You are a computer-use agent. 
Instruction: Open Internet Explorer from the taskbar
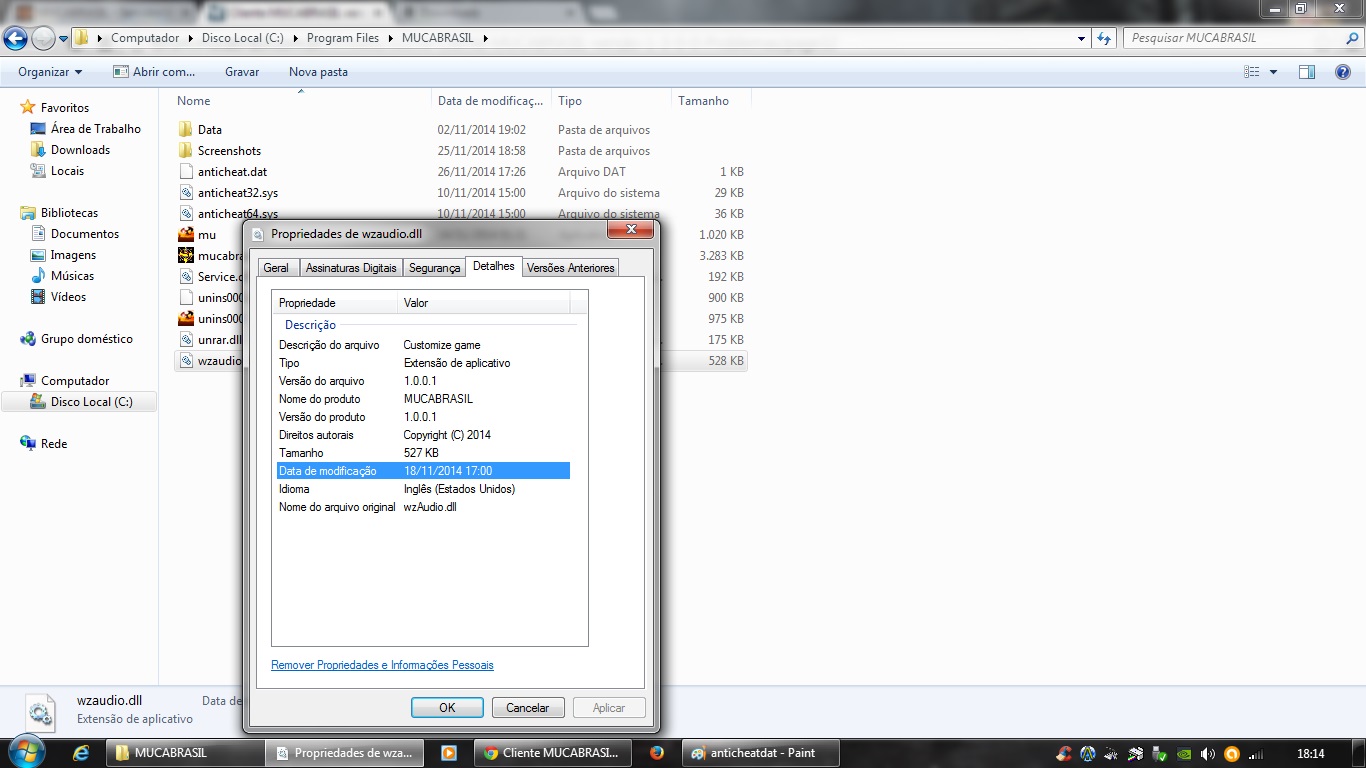click(82, 753)
